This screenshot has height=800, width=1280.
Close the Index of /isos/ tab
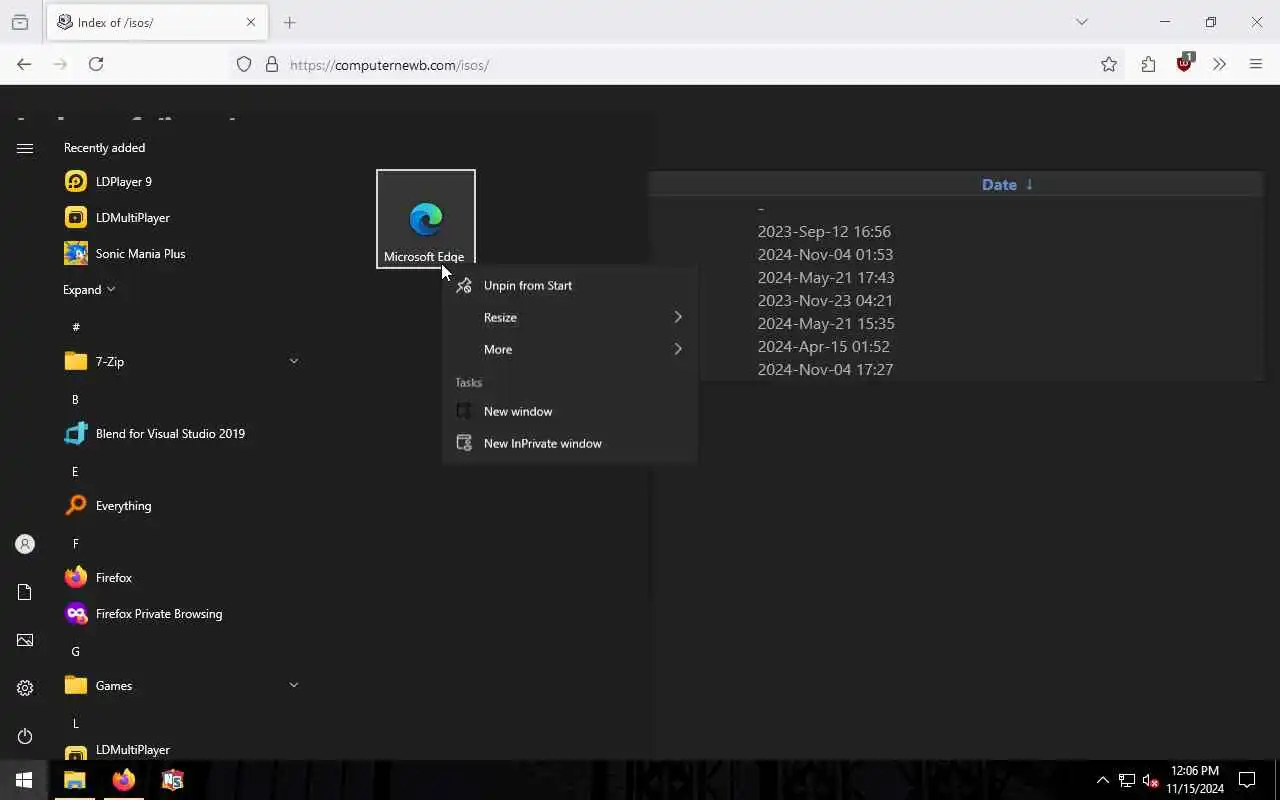point(251,22)
